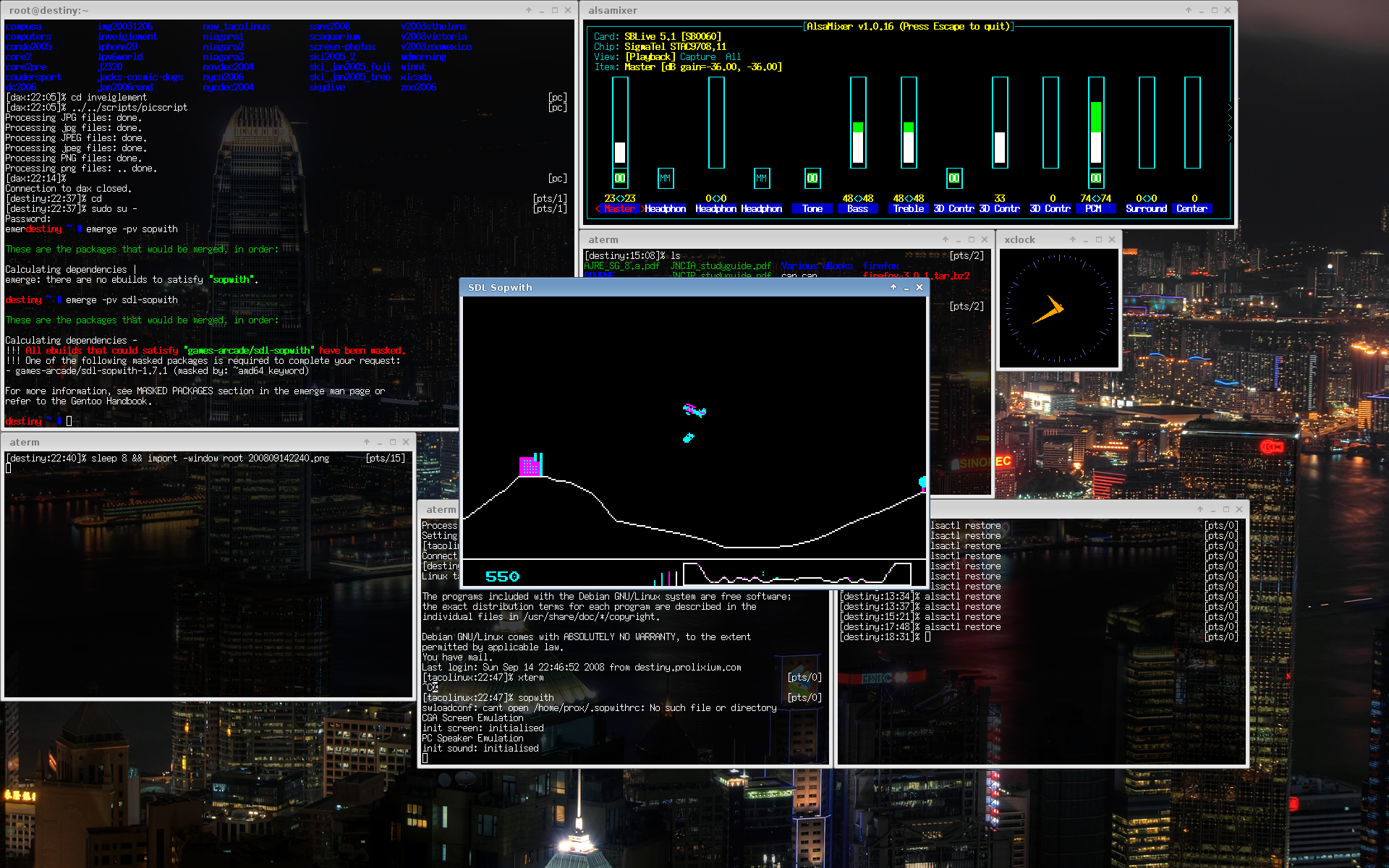Click the '74<>74' PCM value in alsamixer
The height and width of the screenshot is (868, 1389).
pos(1096,198)
